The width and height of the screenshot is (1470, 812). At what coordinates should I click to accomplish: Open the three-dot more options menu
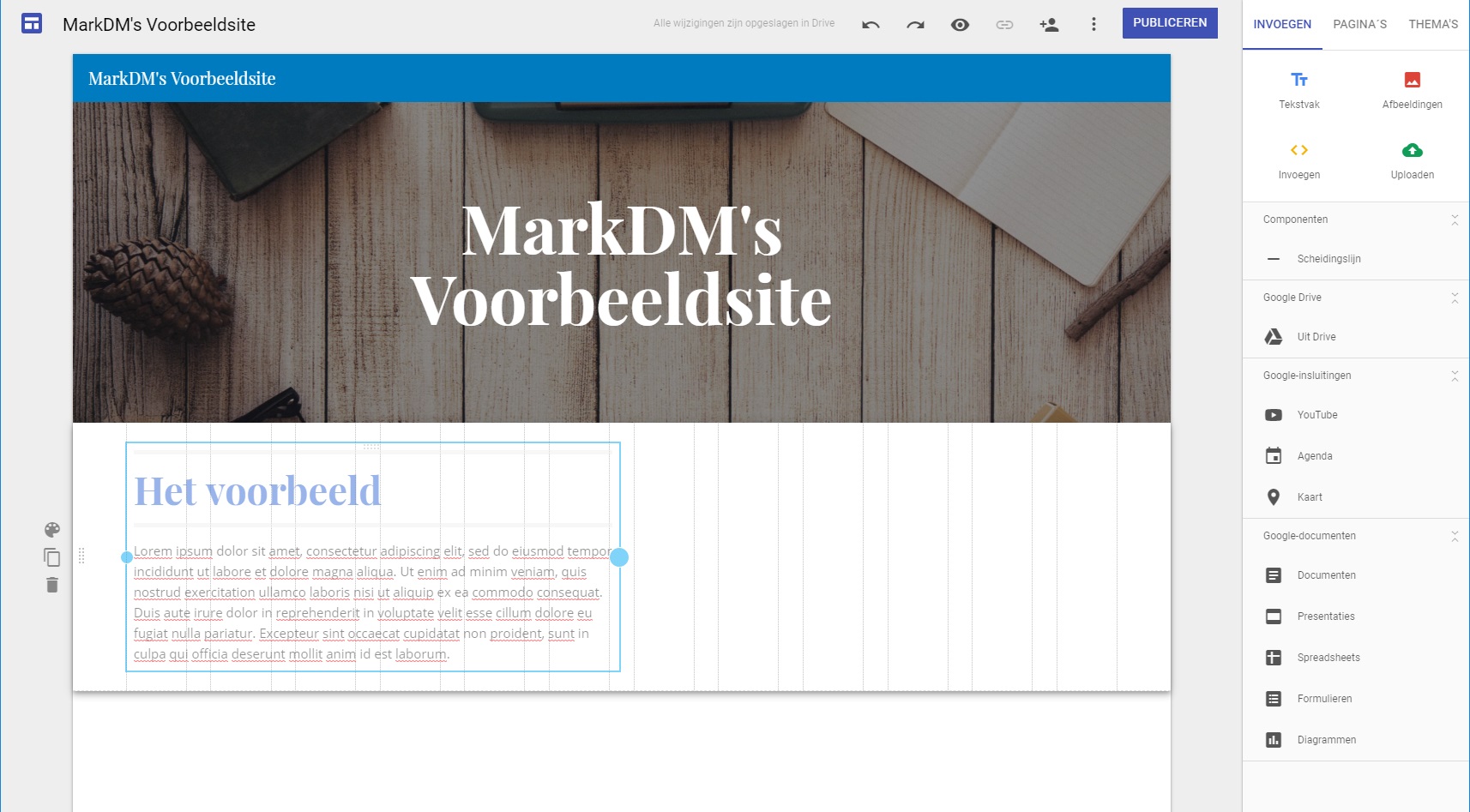(1093, 25)
